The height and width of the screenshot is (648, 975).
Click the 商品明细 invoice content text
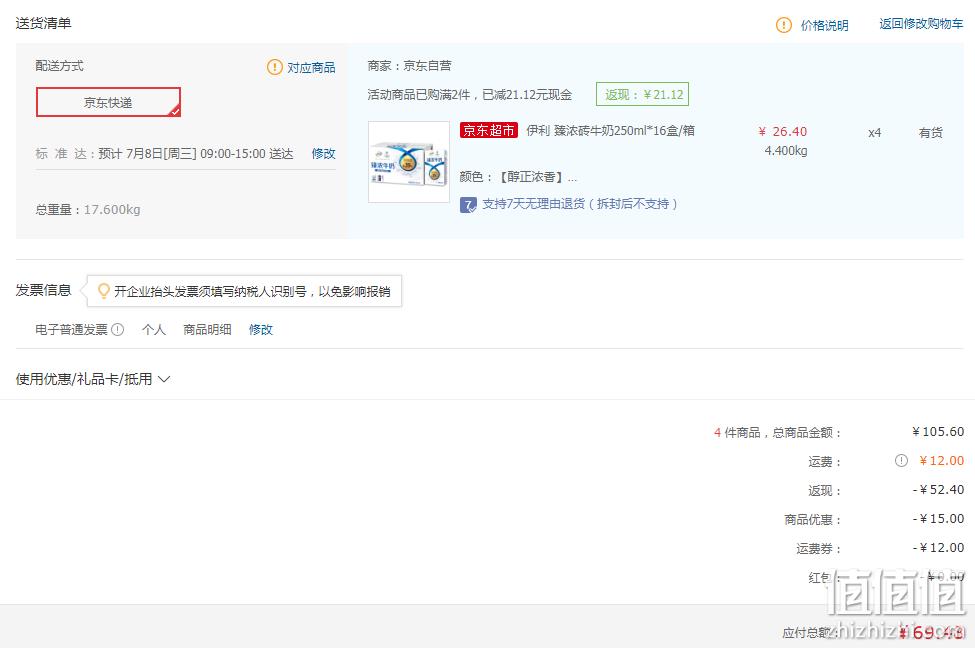click(x=207, y=330)
